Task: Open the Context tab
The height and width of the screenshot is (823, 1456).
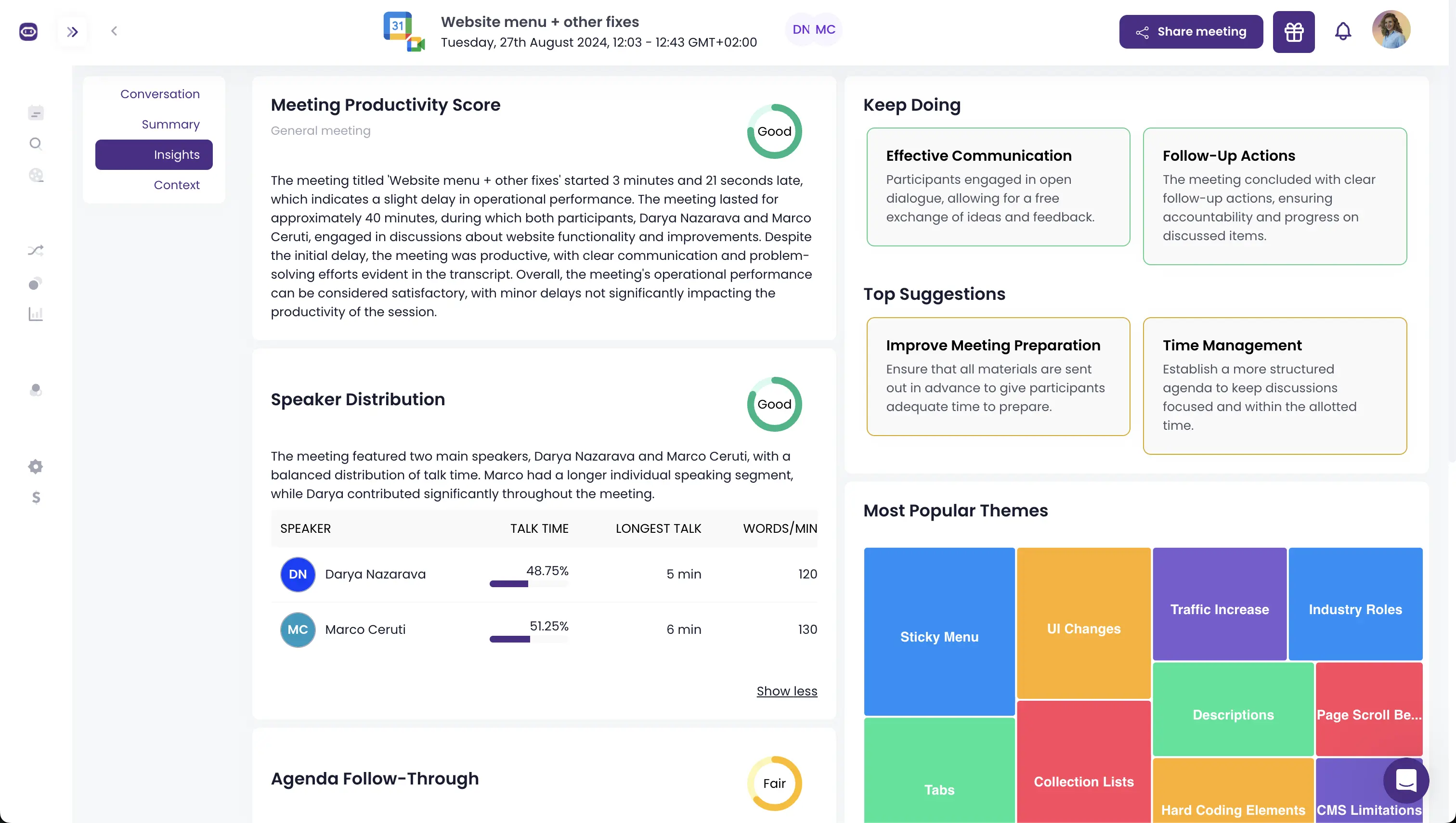Action: (176, 185)
